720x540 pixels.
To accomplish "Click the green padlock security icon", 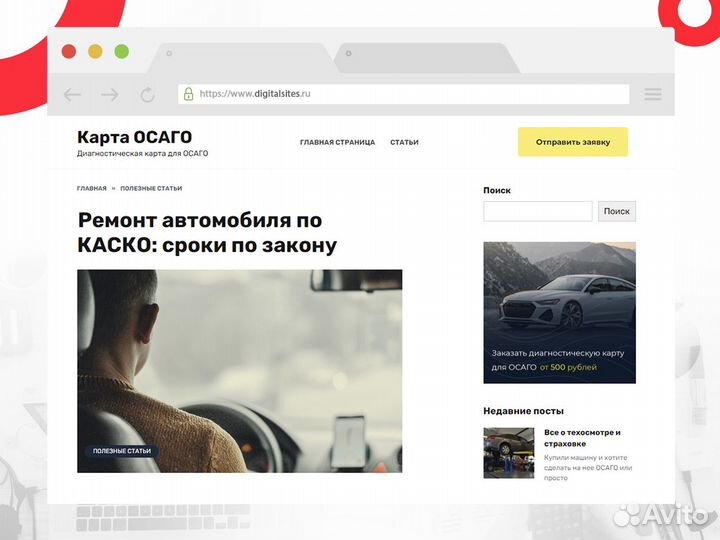I will [x=188, y=94].
